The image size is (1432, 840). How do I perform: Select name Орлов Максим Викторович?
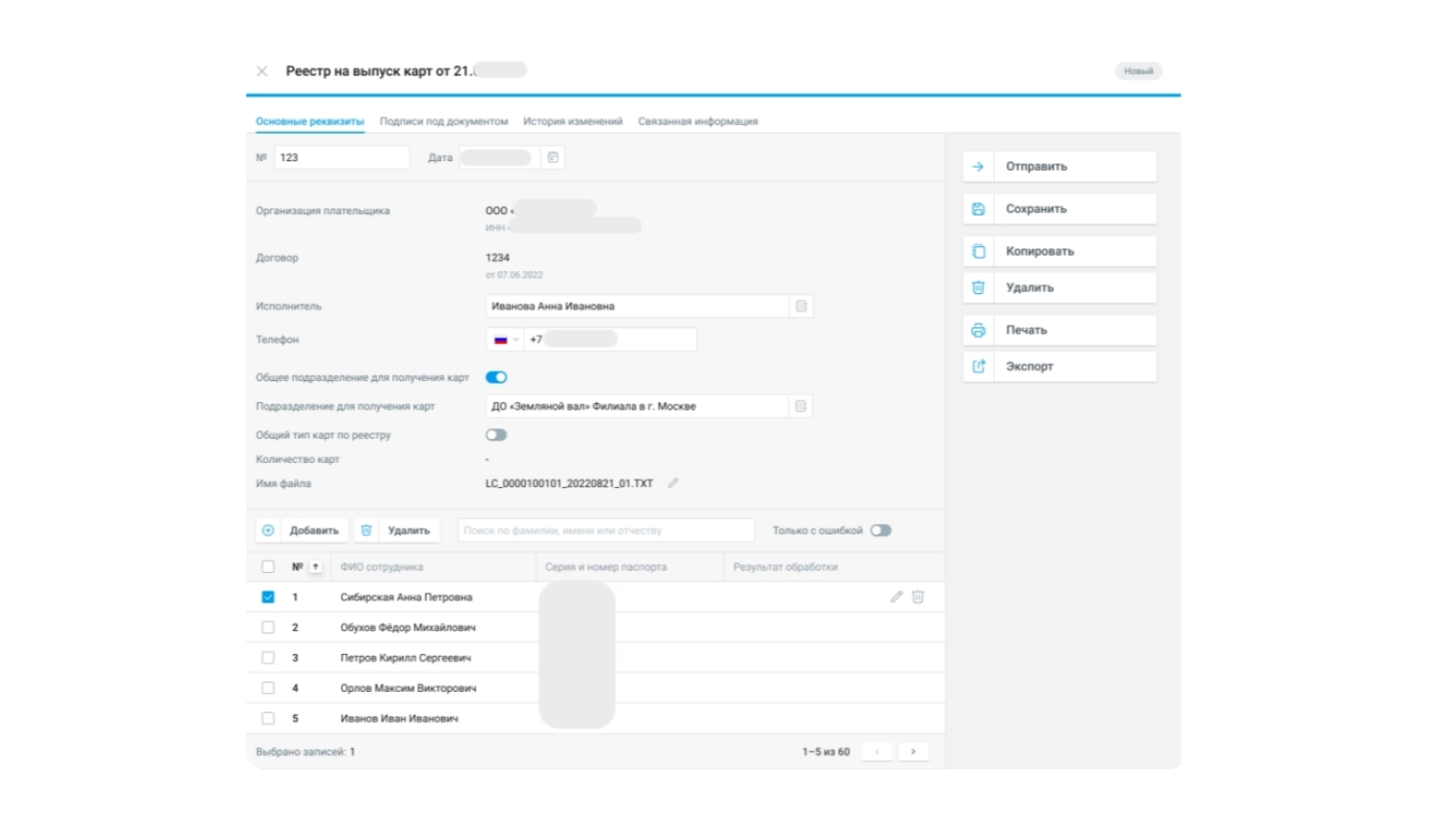[x=409, y=688]
